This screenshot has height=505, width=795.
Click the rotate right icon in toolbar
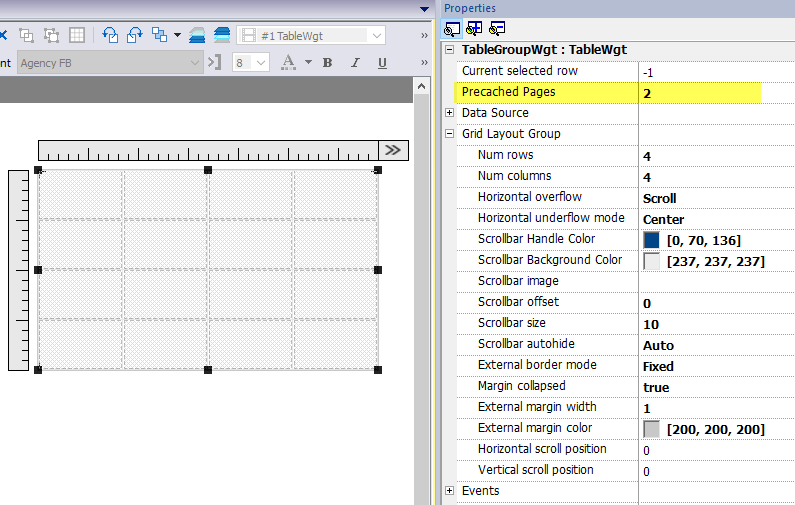pyautogui.click(x=135, y=35)
